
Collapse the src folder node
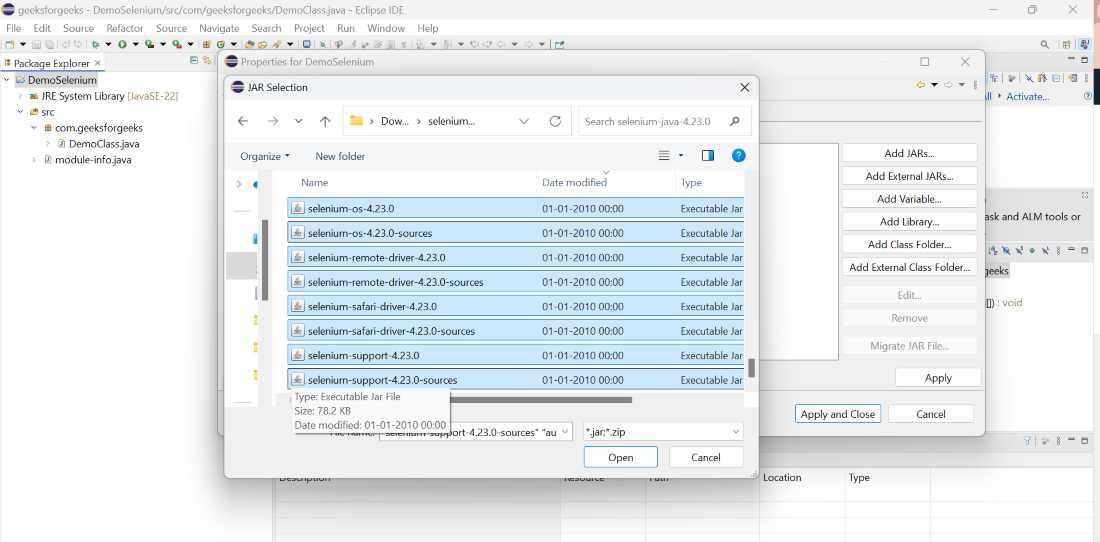pos(20,112)
